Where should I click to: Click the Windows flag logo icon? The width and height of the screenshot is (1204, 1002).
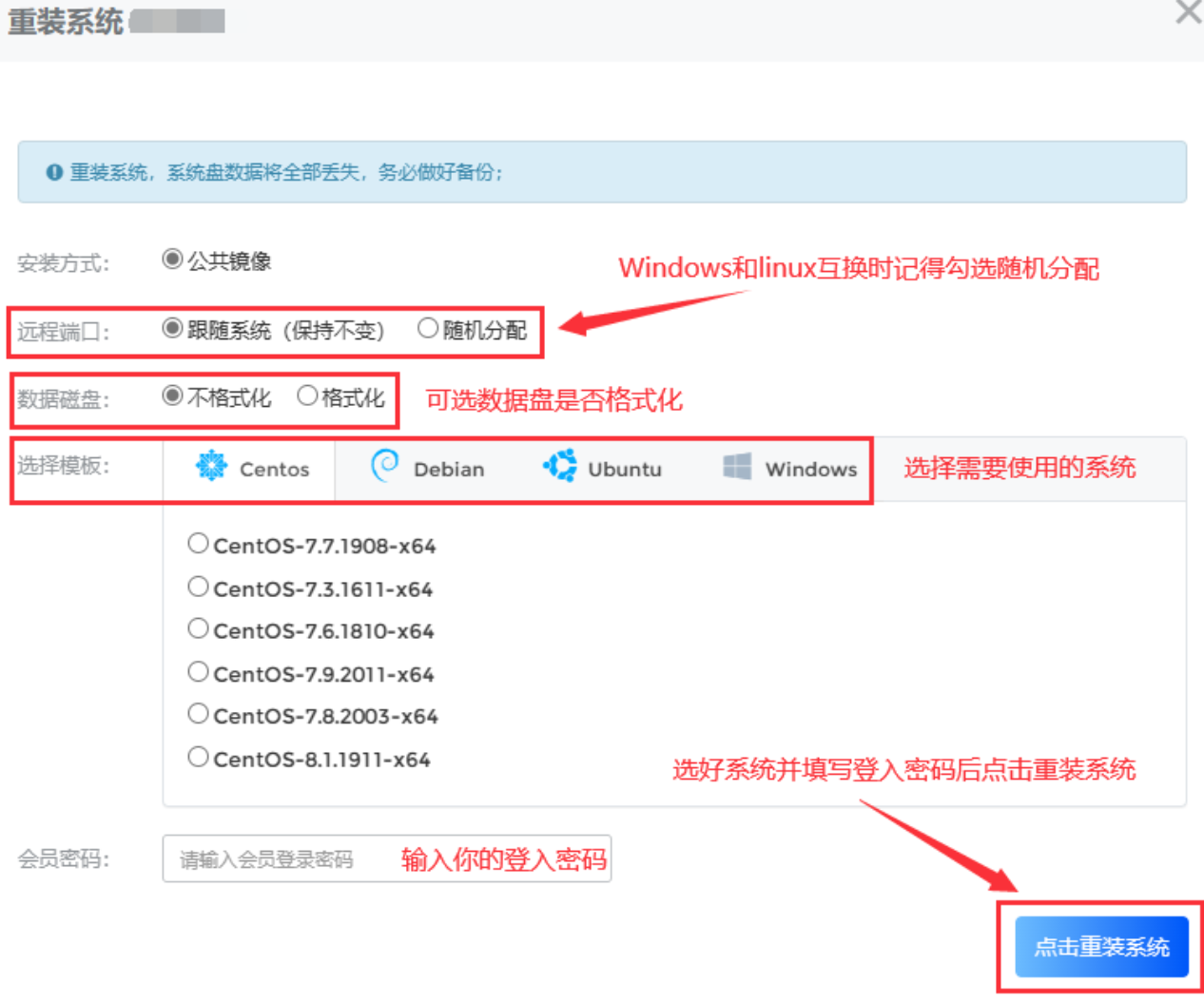coord(737,467)
